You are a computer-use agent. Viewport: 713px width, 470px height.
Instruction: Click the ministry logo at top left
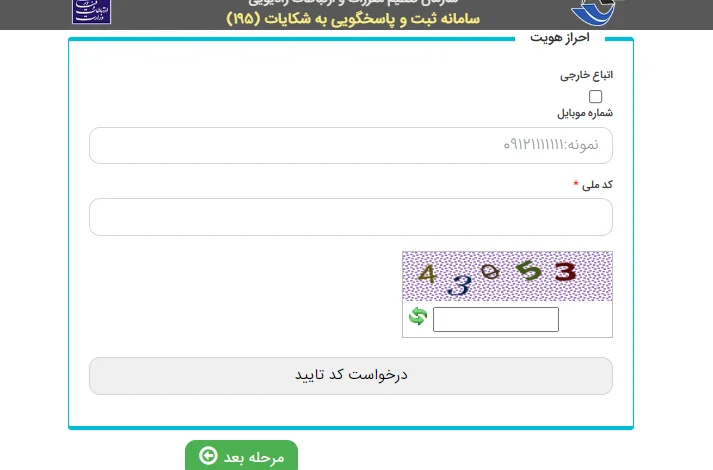coord(91,11)
